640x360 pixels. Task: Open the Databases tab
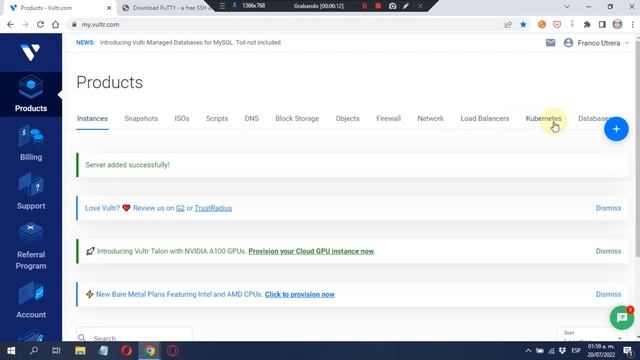point(594,118)
